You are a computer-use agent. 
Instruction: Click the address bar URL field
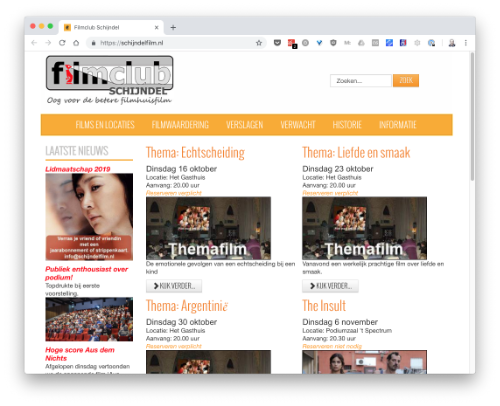click(177, 43)
